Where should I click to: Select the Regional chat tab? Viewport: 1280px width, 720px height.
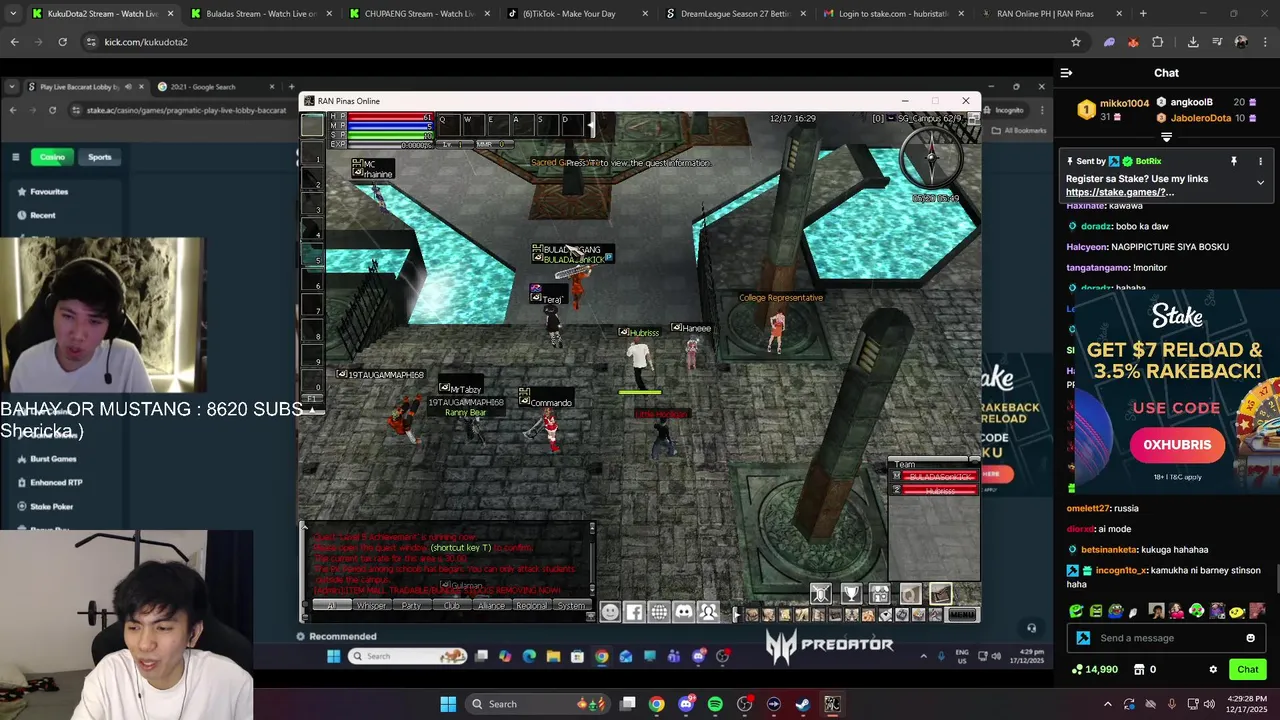click(531, 606)
